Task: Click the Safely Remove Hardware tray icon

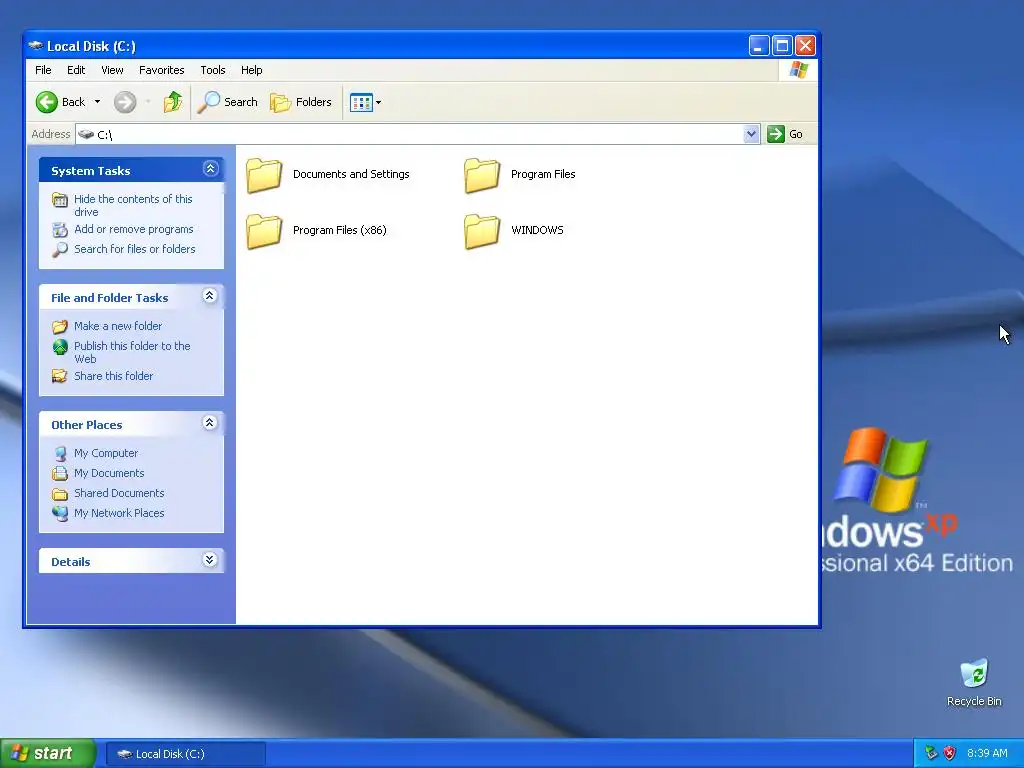Action: (931, 754)
